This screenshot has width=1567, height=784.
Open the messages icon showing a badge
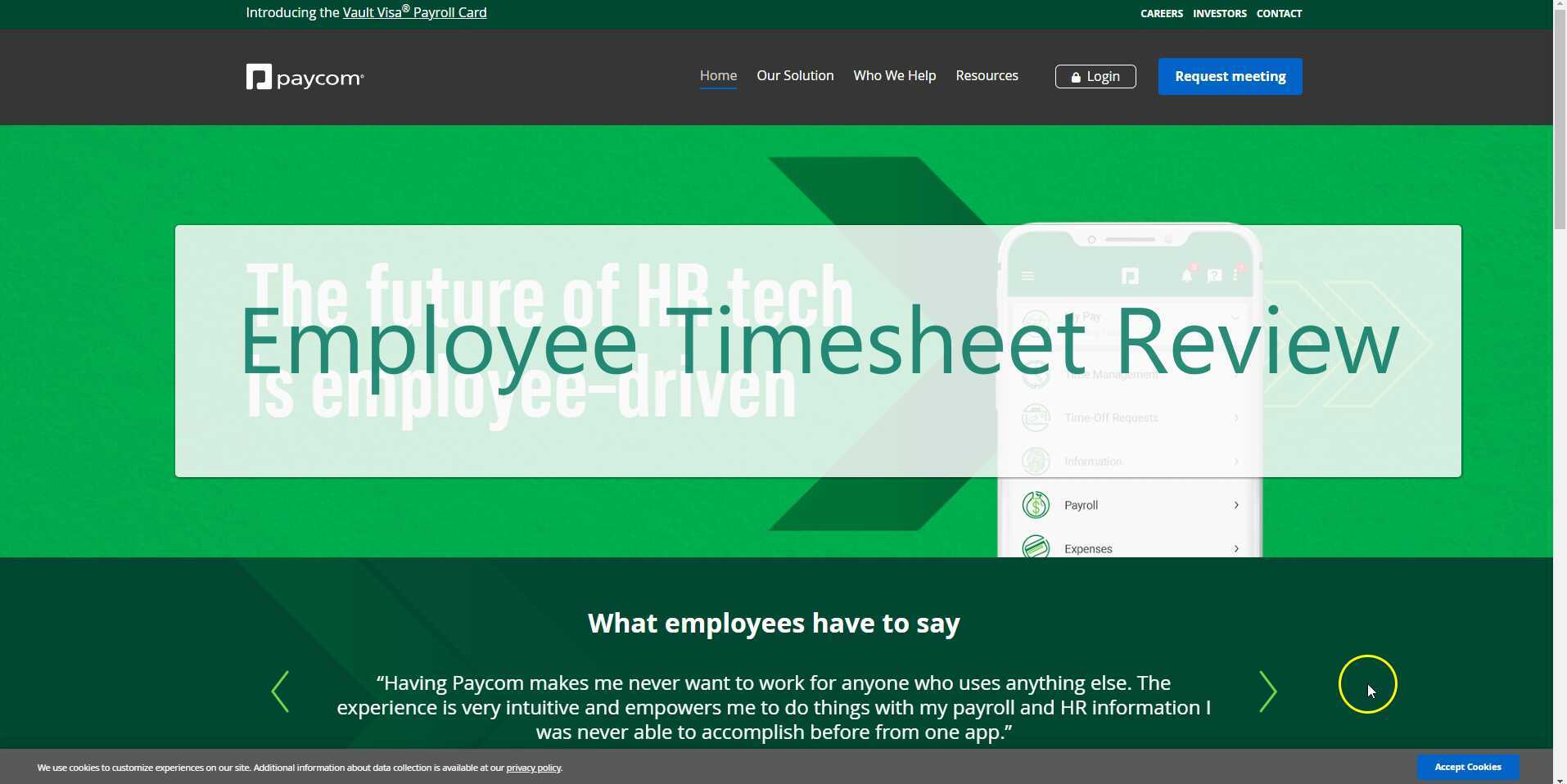tap(1214, 275)
